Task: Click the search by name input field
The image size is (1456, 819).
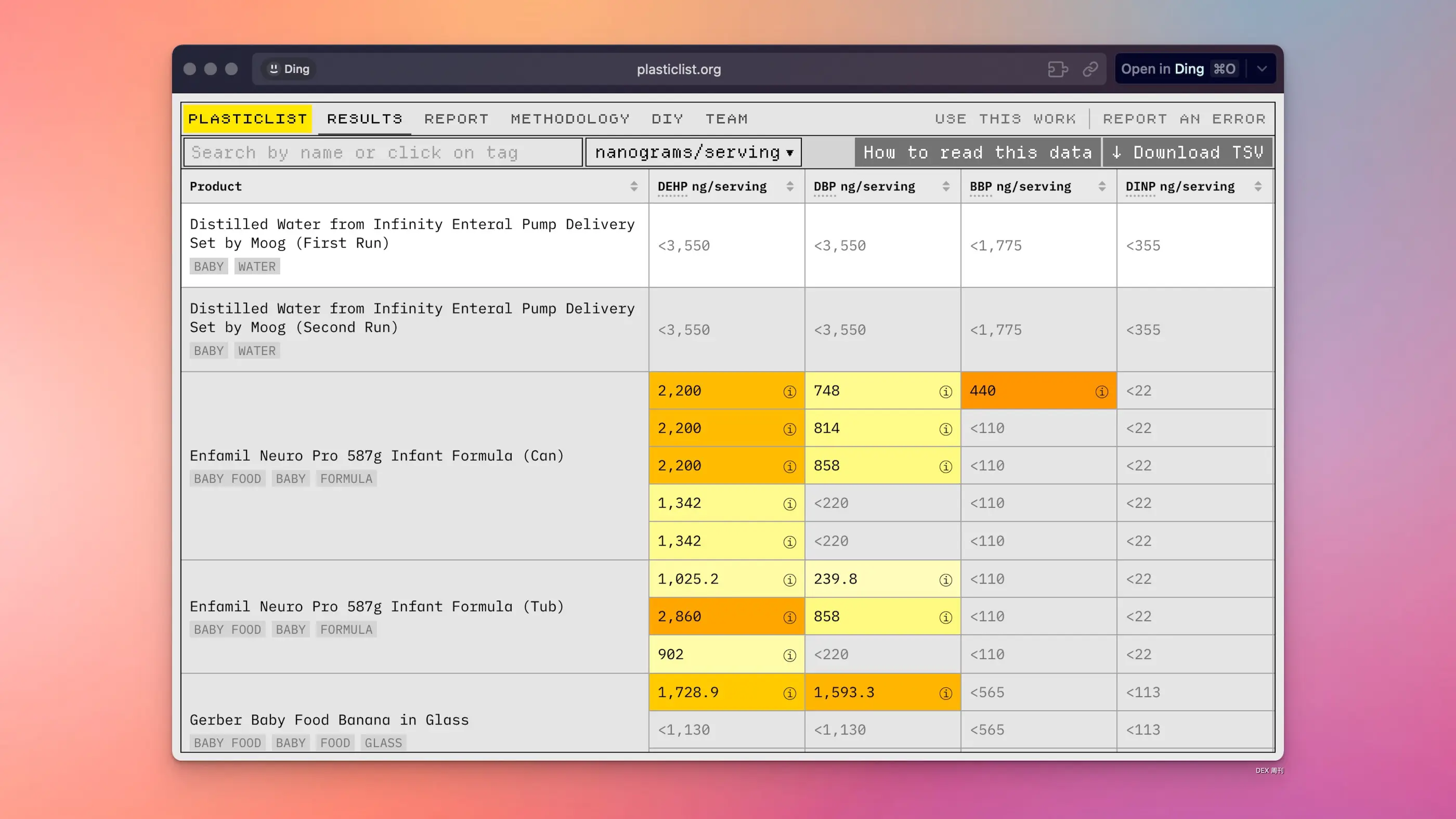Action: coord(383,152)
